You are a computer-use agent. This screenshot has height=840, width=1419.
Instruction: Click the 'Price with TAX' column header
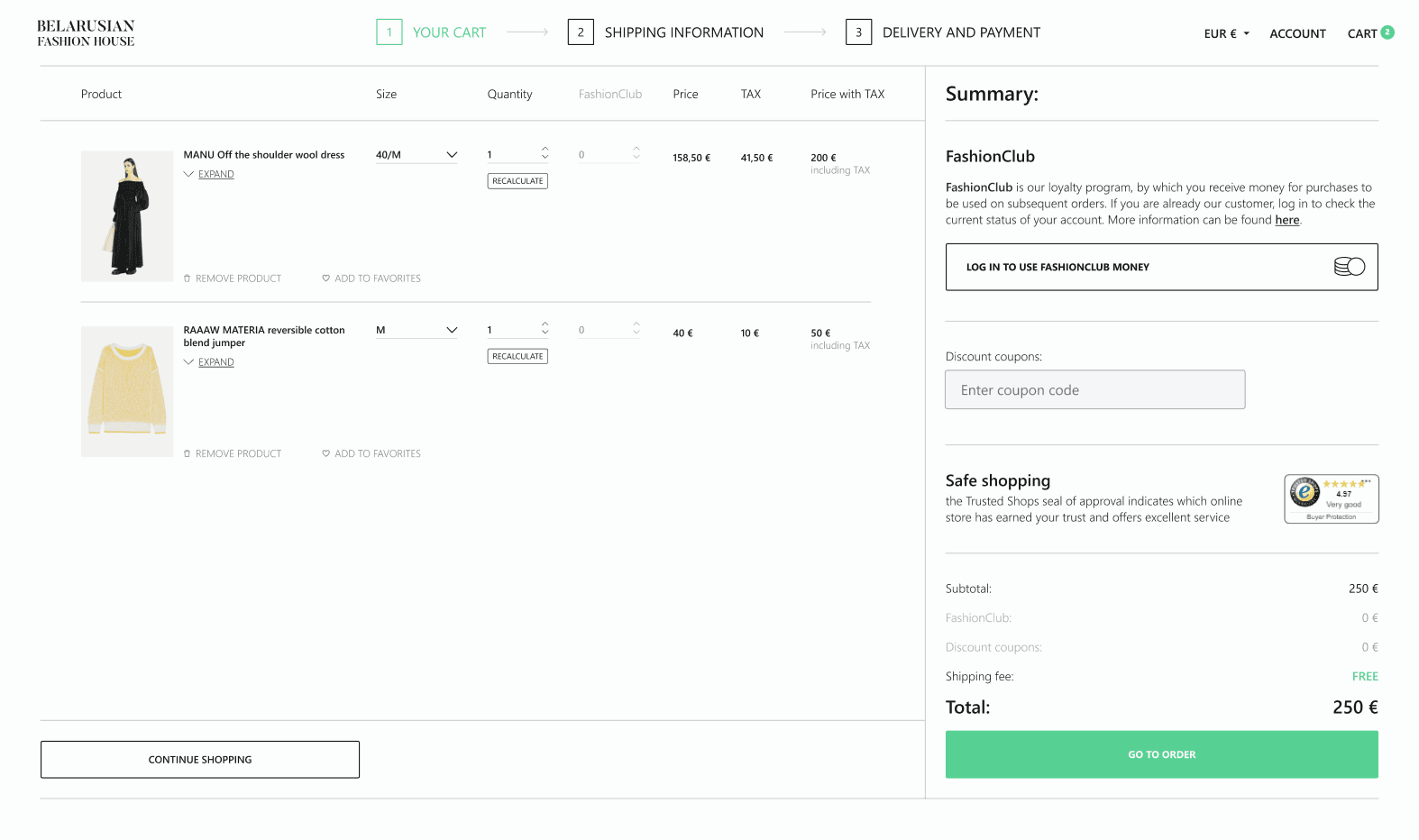tap(847, 94)
